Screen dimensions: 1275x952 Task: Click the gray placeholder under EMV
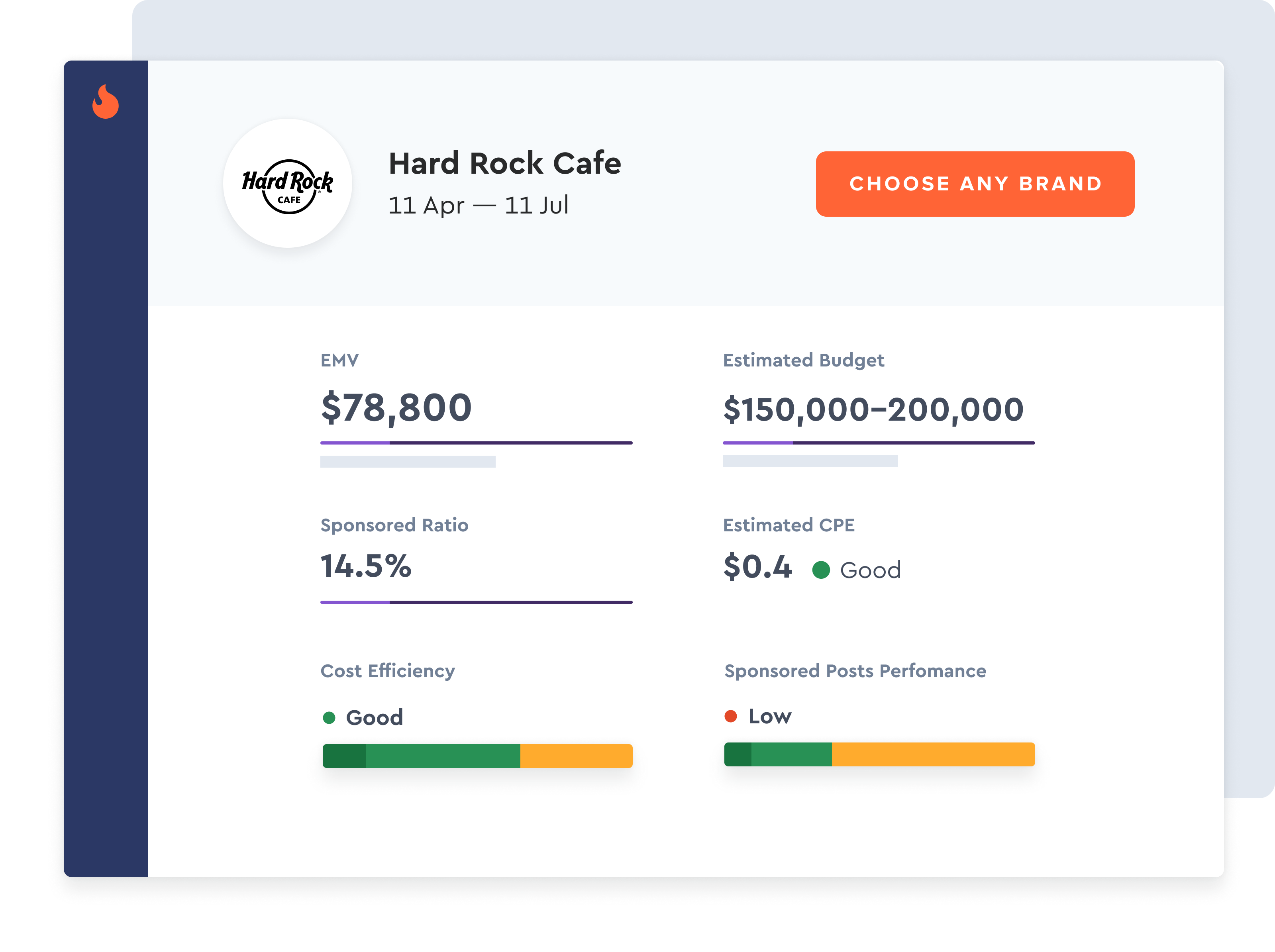(x=408, y=462)
